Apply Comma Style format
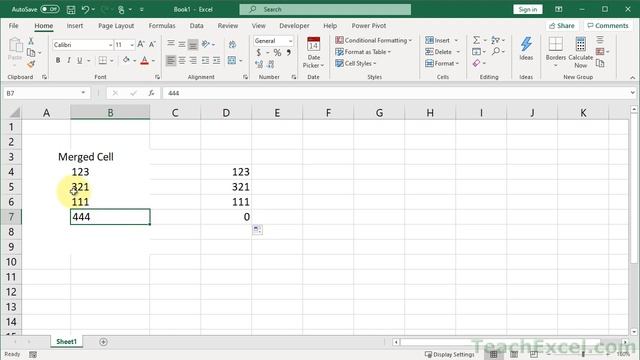Viewport: 640px width, 360px height. click(x=289, y=53)
